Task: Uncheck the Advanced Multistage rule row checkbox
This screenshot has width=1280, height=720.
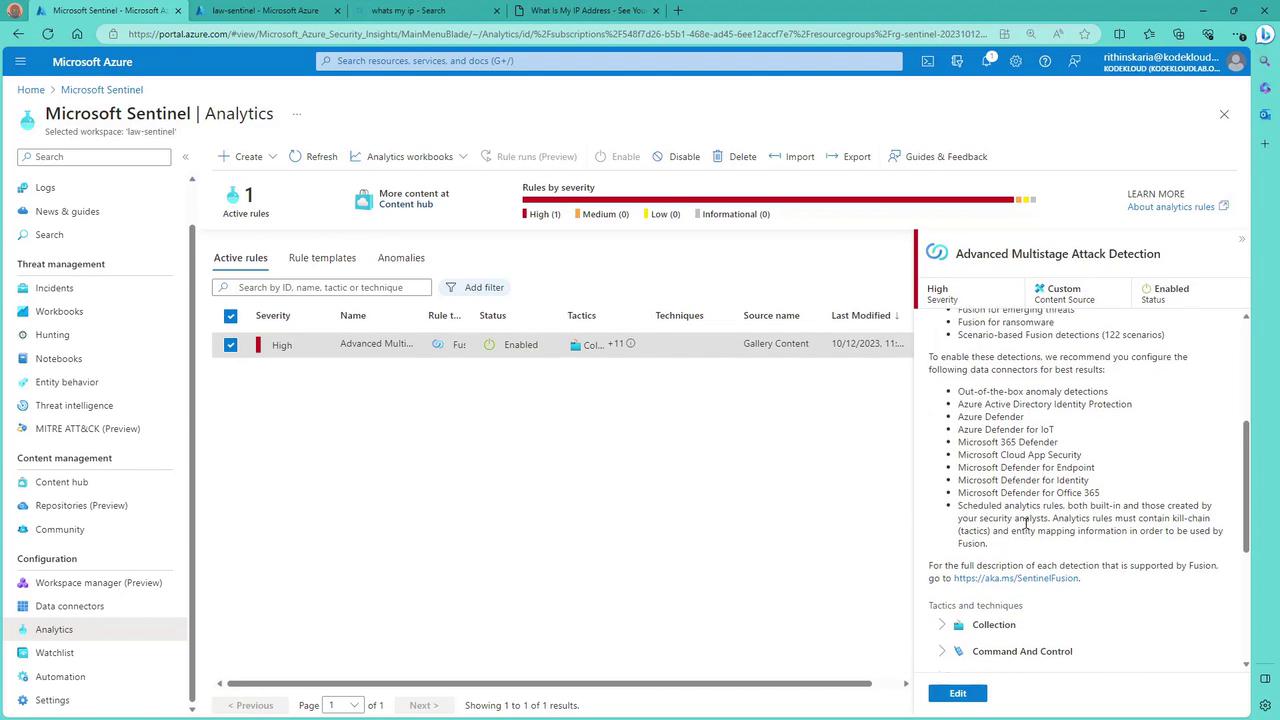Action: coord(230,345)
